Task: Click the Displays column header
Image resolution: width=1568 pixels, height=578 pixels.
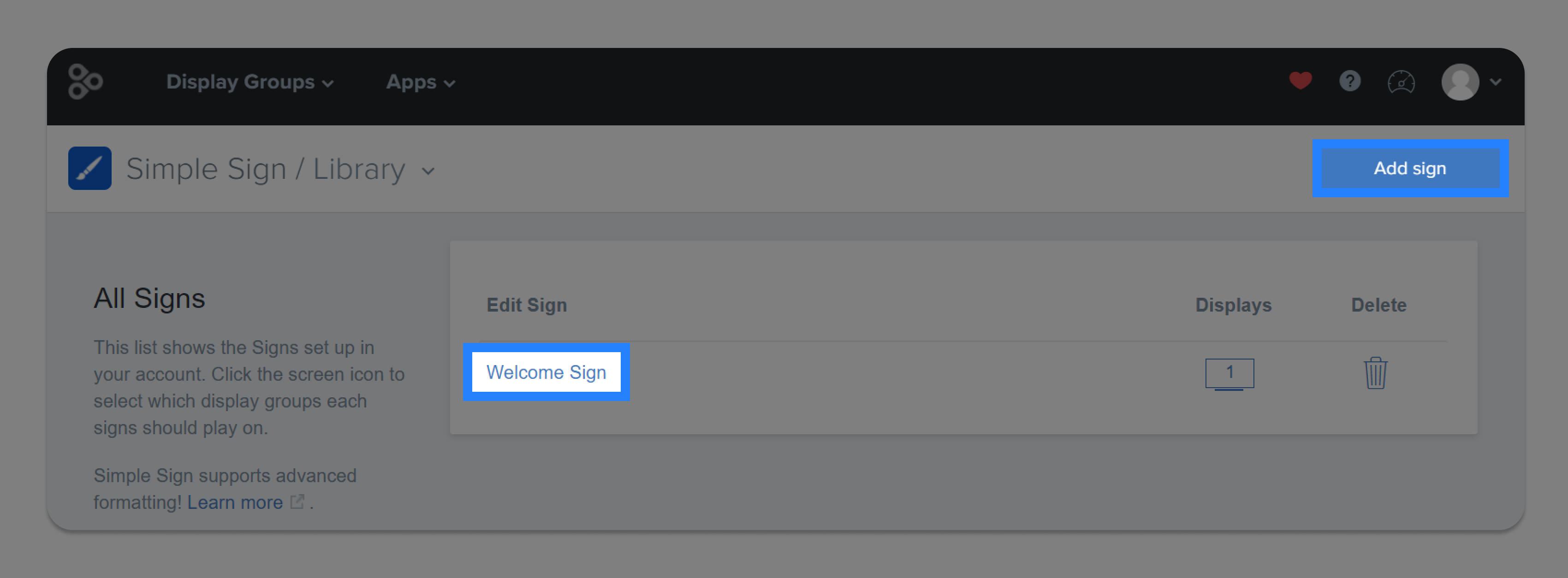Action: pos(1233,305)
